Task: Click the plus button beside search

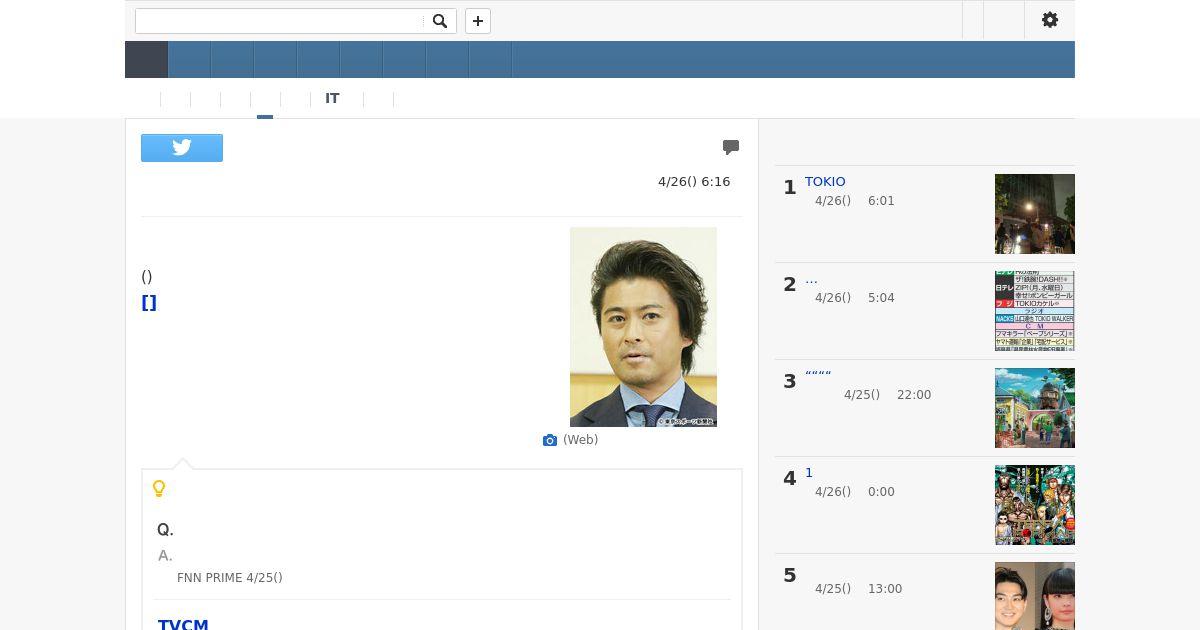Action: [x=478, y=21]
